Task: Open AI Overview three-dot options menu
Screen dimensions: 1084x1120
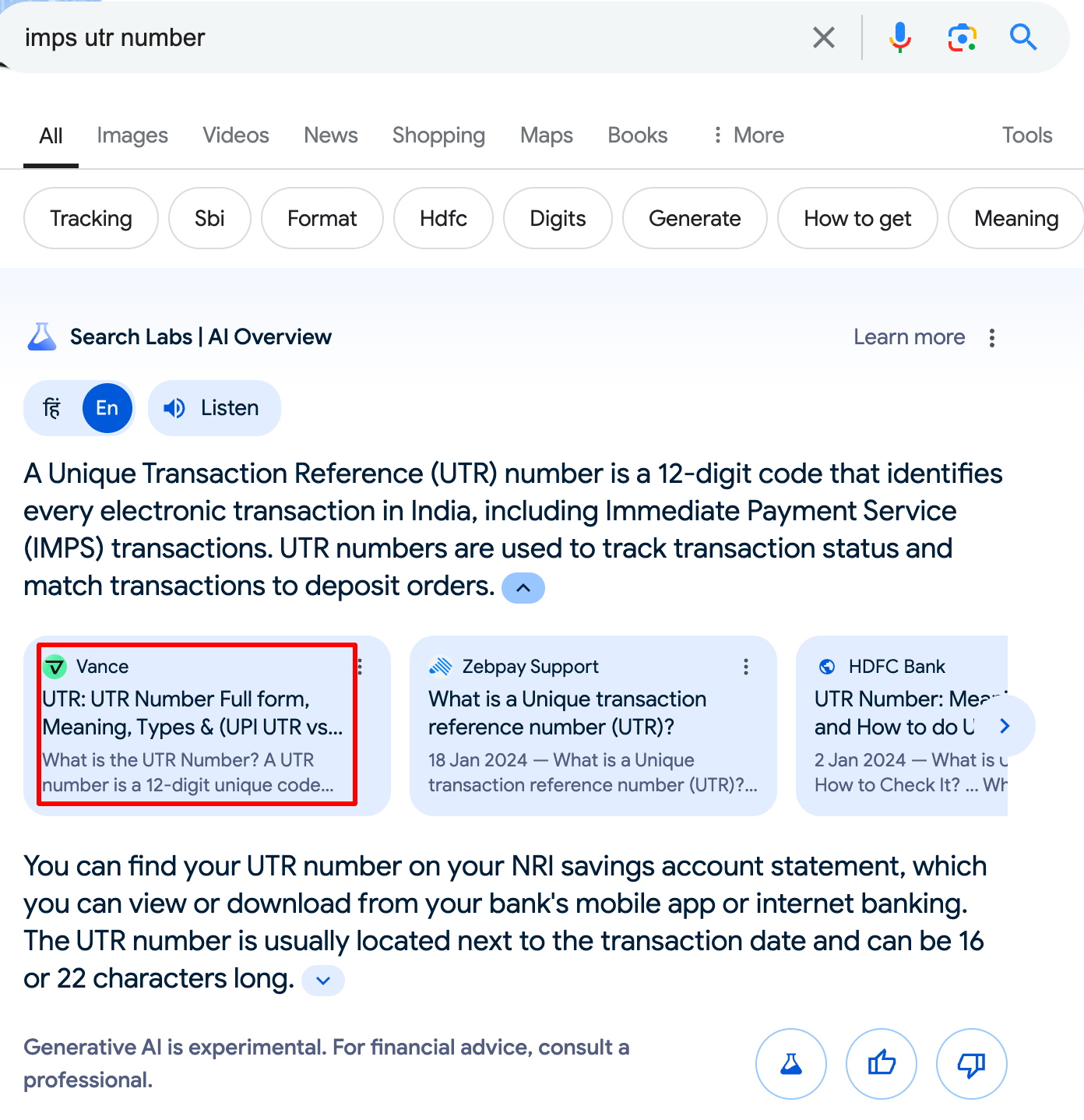Action: pyautogui.click(x=991, y=337)
